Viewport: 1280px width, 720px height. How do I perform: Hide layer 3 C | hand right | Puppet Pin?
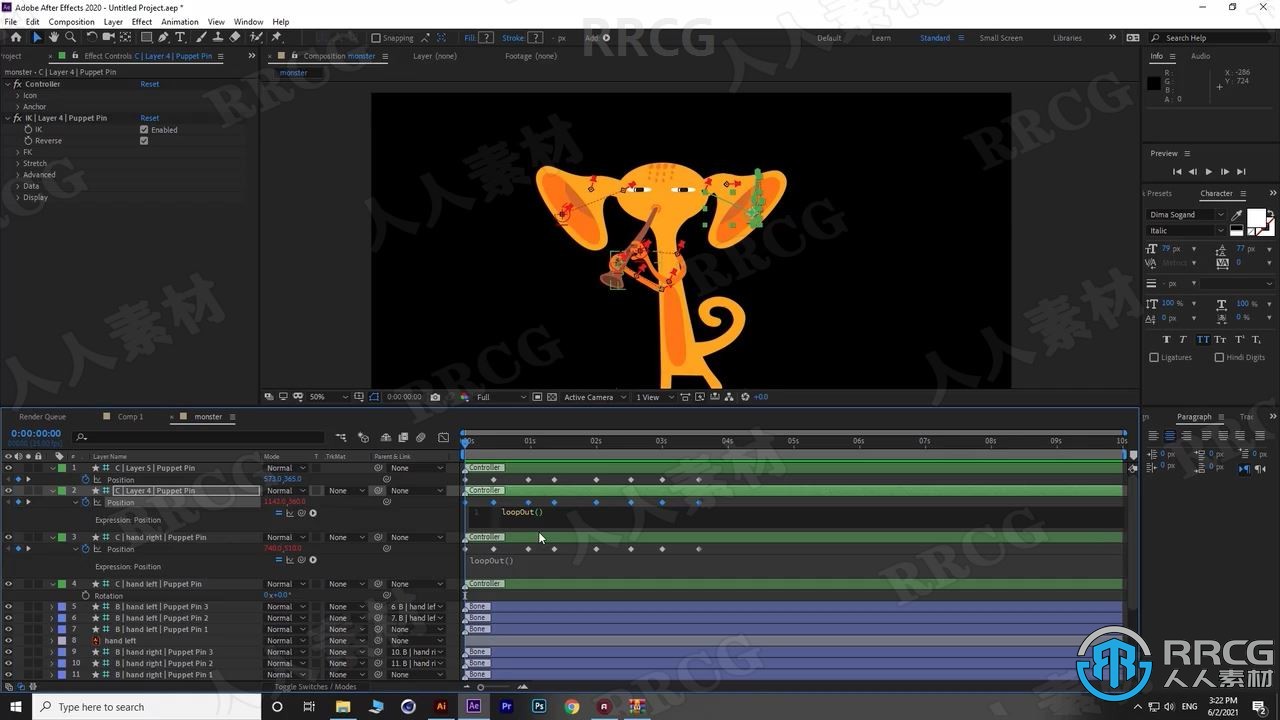click(x=8, y=537)
